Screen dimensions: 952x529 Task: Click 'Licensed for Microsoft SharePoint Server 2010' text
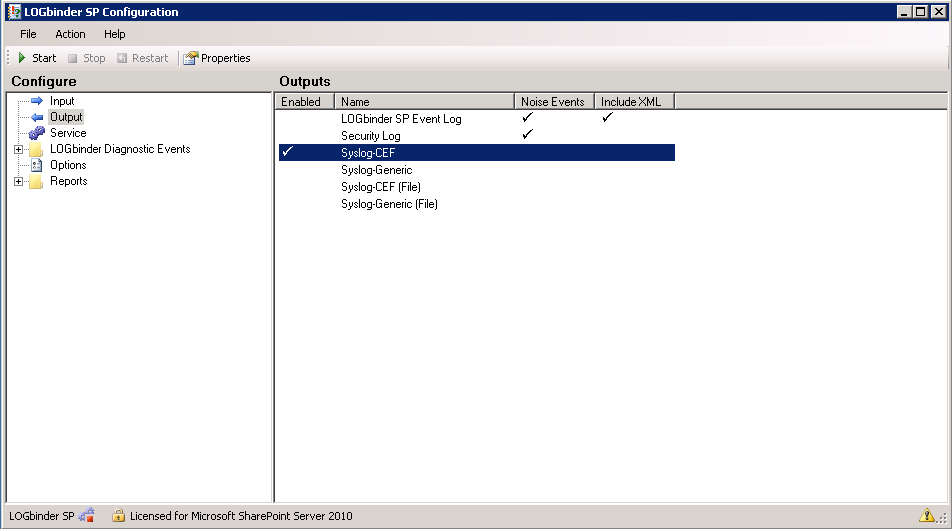(x=241, y=516)
